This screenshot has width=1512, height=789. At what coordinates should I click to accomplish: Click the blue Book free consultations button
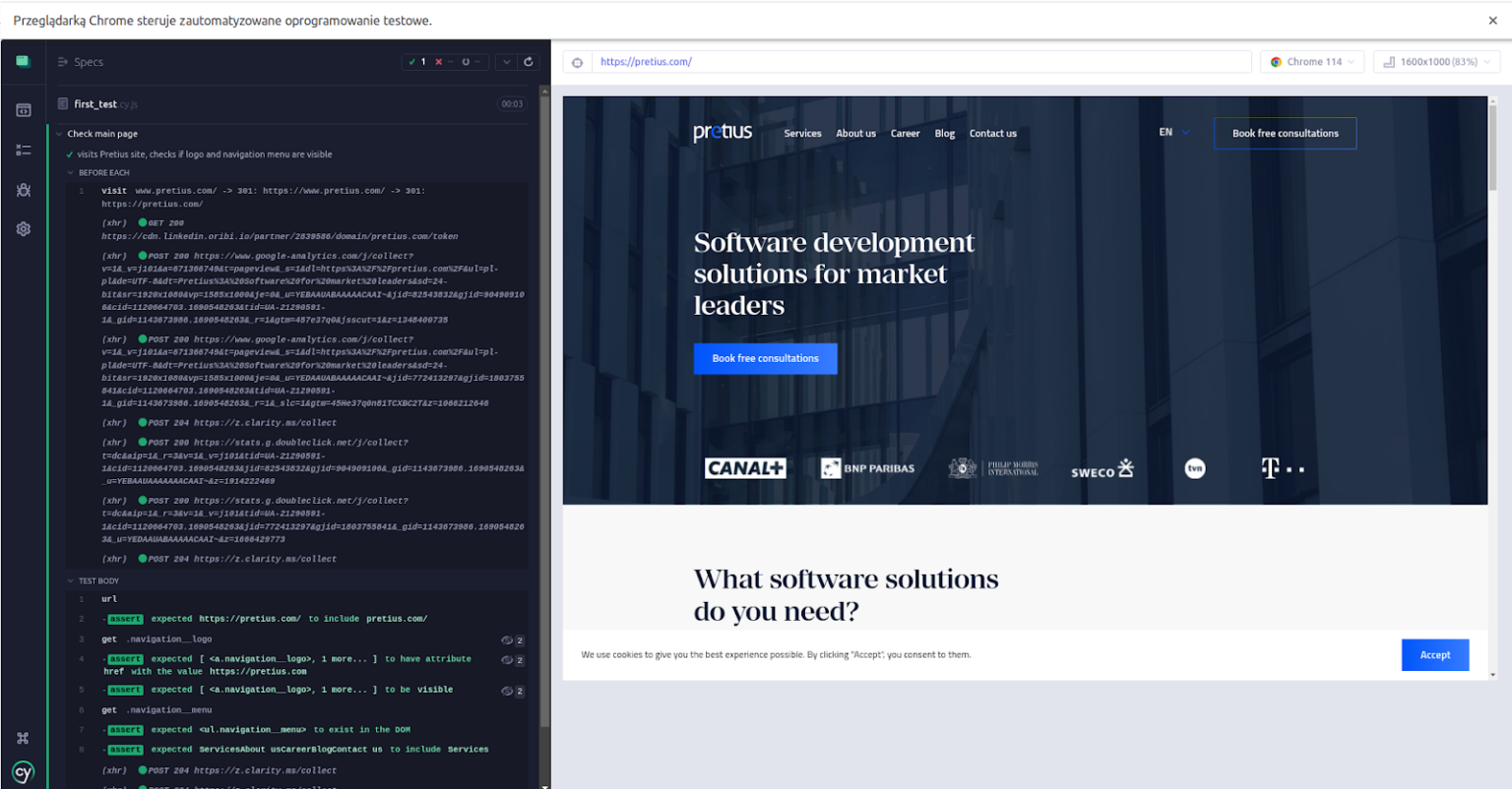[765, 359]
